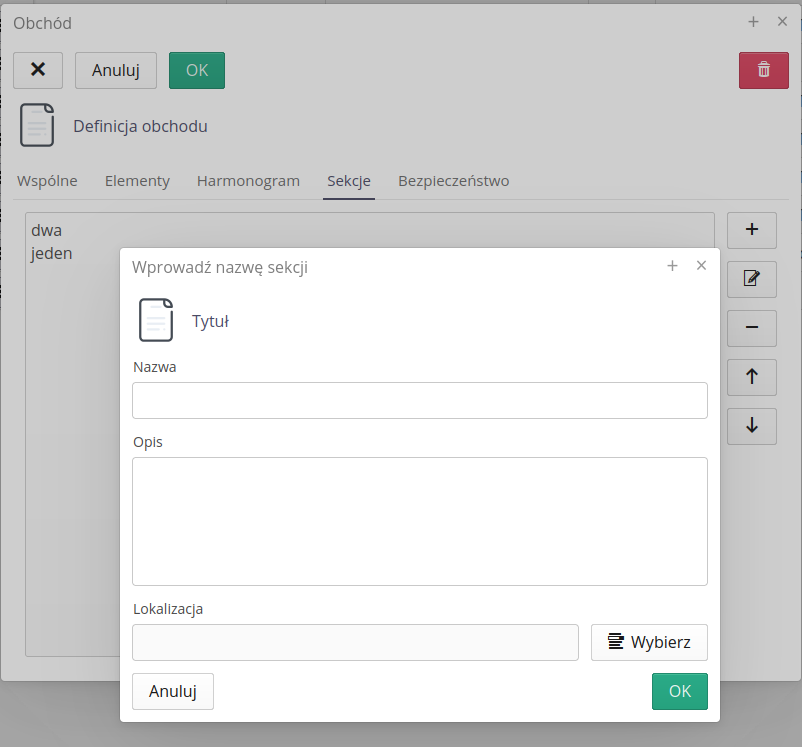The height and width of the screenshot is (747, 802).
Task: Remove section using minus button
Action: (x=752, y=328)
